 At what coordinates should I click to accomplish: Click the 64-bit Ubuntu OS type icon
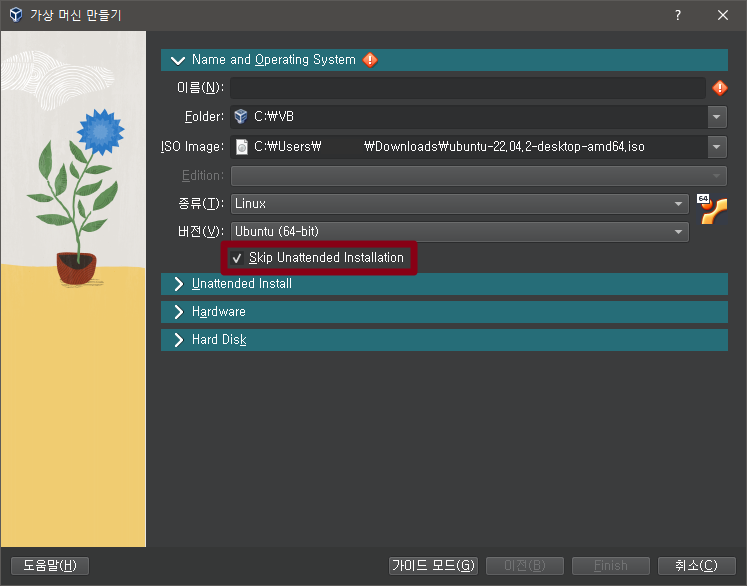click(712, 209)
